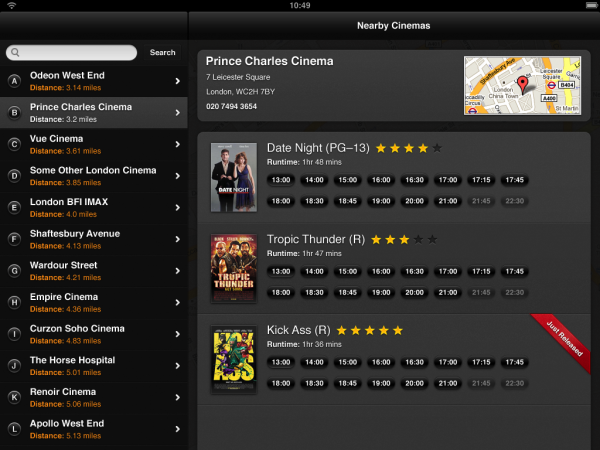600x450 pixels.
Task: Tap the Date Night (PG-13) title
Action: tap(318, 148)
